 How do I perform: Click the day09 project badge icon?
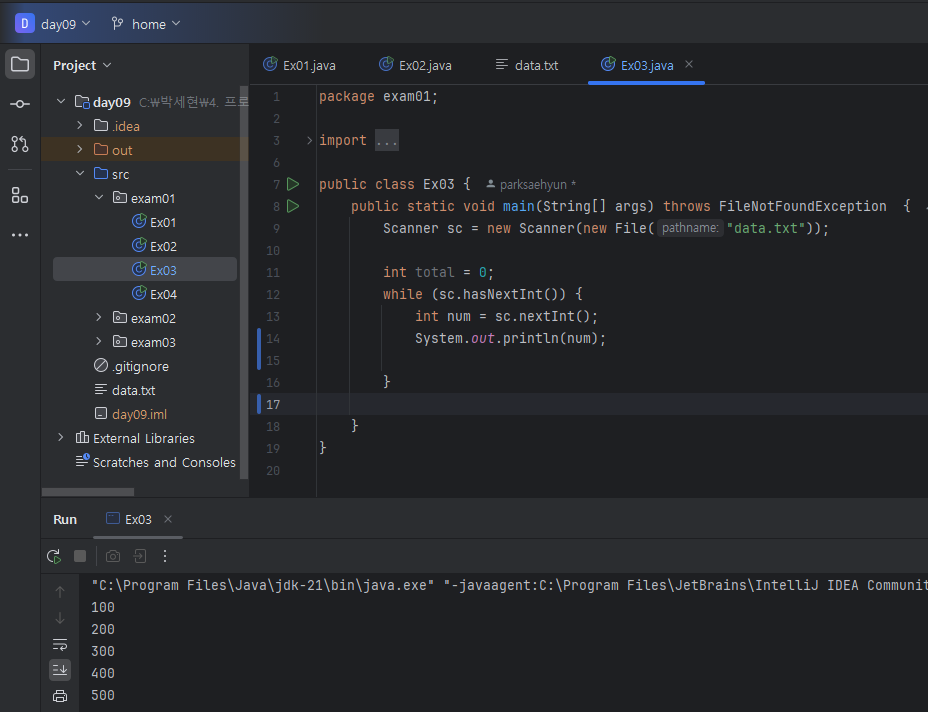click(24, 24)
